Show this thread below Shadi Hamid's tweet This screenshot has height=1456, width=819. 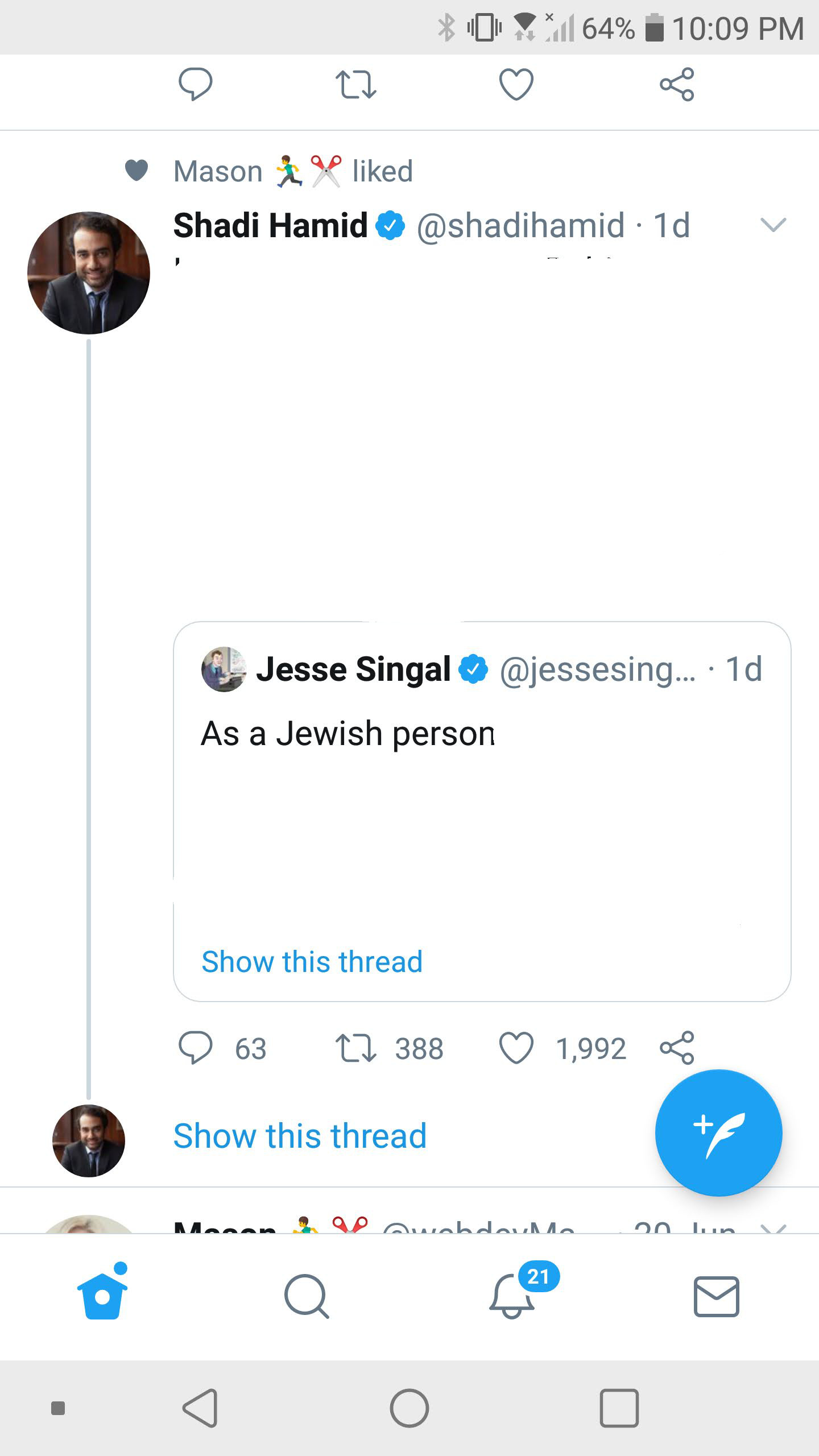point(300,1136)
